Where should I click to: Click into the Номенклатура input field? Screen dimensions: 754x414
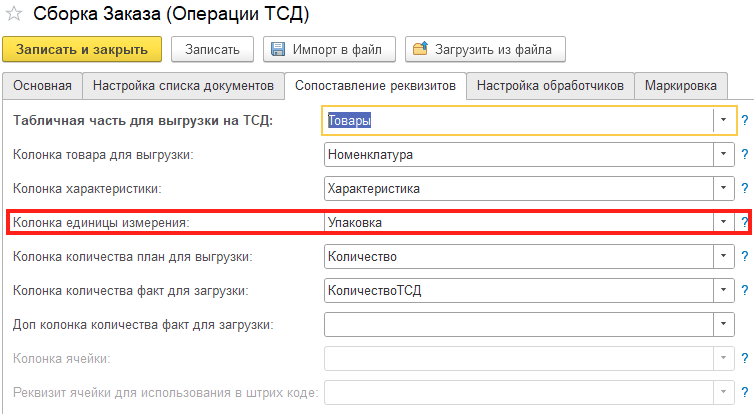518,154
